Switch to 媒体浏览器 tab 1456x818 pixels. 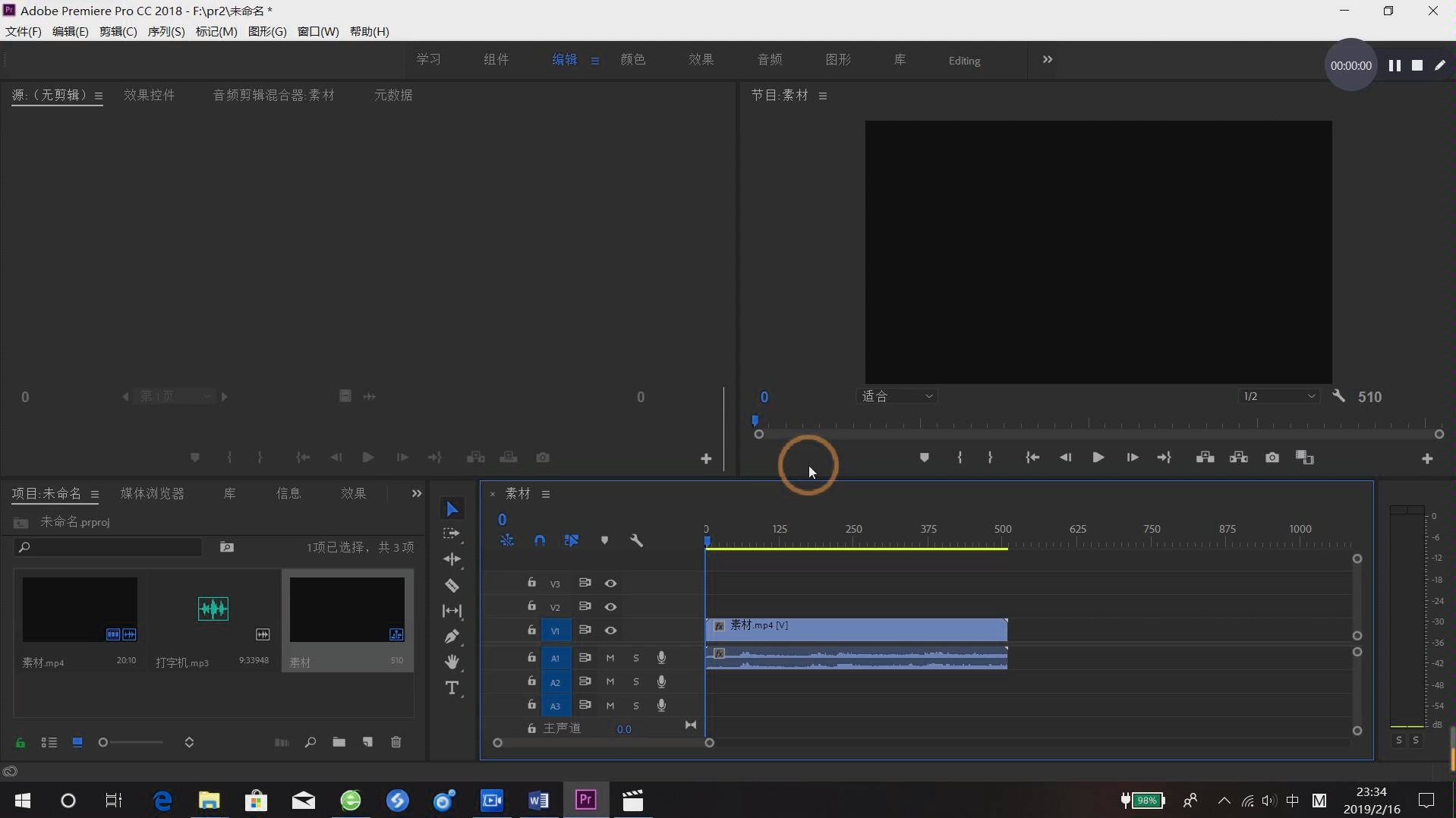click(153, 493)
